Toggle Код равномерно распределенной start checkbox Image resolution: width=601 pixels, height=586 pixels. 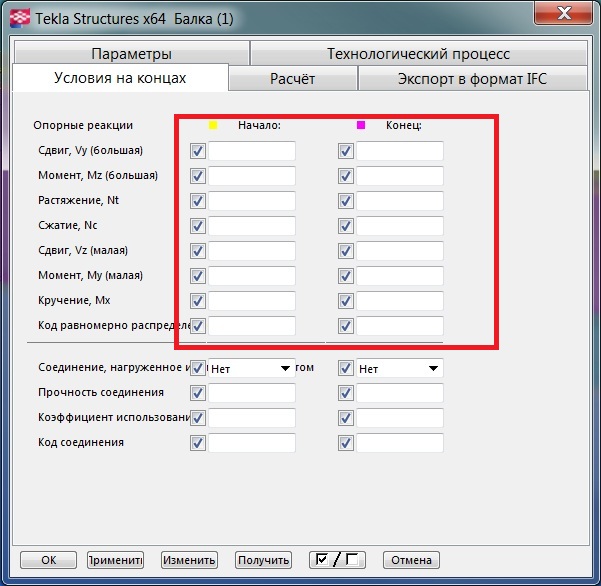click(198, 326)
